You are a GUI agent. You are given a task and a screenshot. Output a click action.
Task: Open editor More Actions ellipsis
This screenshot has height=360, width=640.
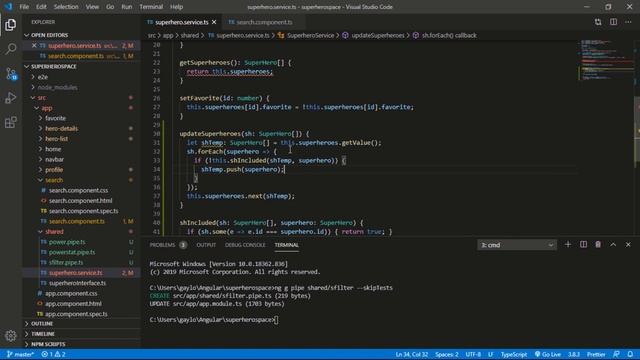click(x=628, y=22)
